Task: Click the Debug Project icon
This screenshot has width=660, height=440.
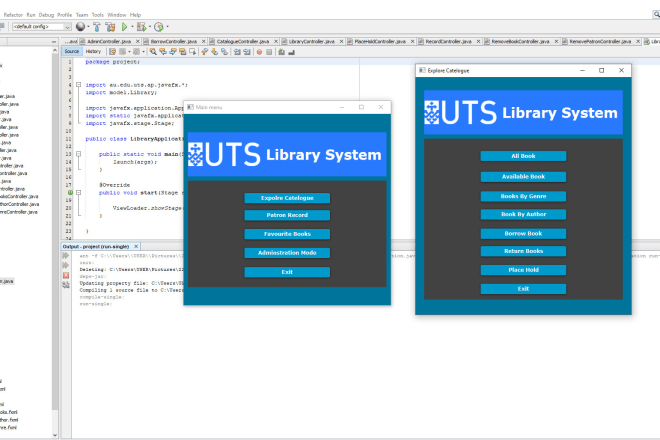Action: point(141,27)
